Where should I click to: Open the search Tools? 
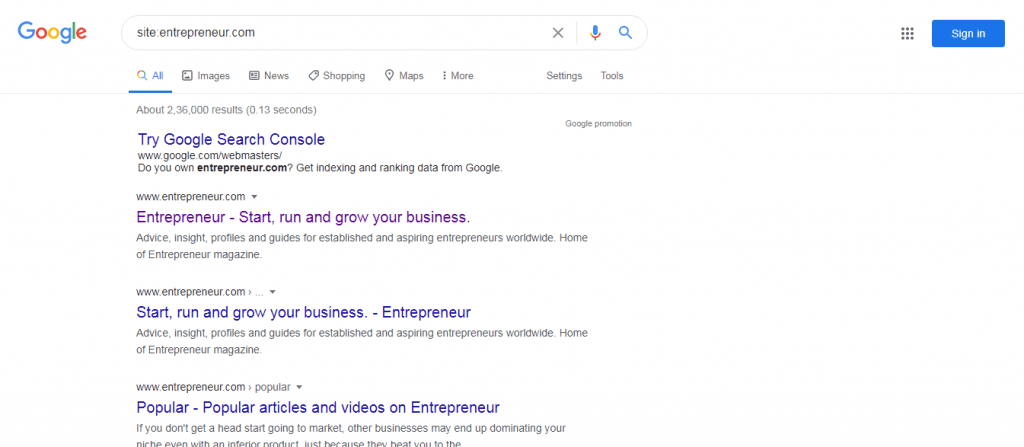[612, 76]
